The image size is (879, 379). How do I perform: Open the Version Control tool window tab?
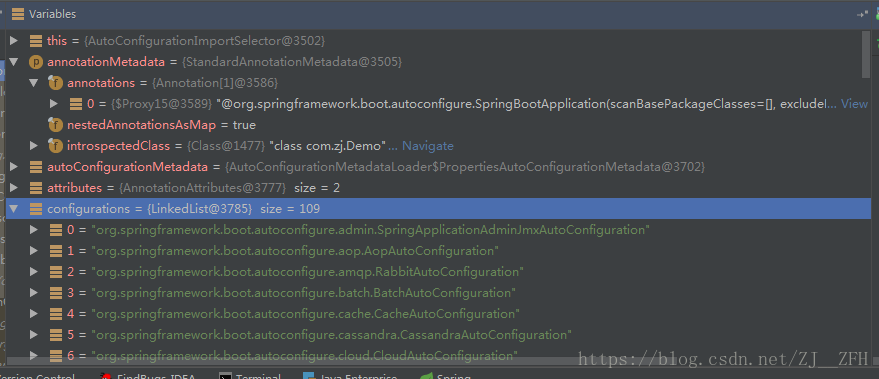[x=37, y=376]
